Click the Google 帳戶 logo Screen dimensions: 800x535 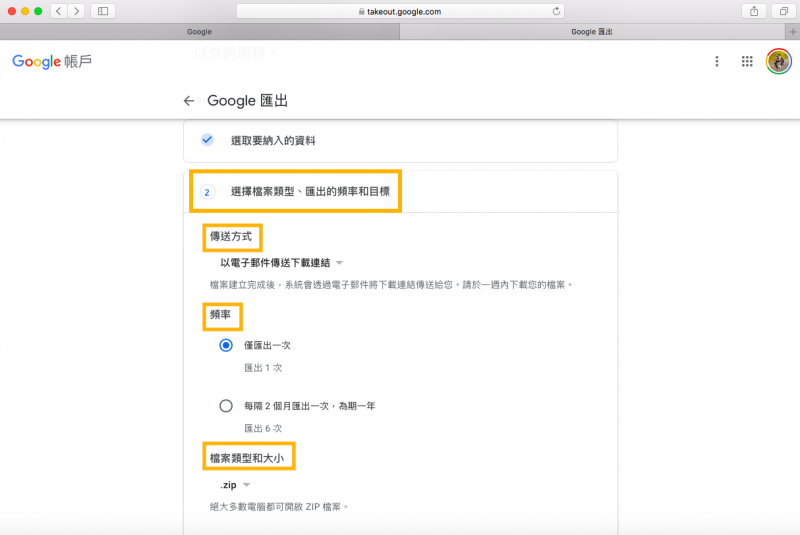52,61
